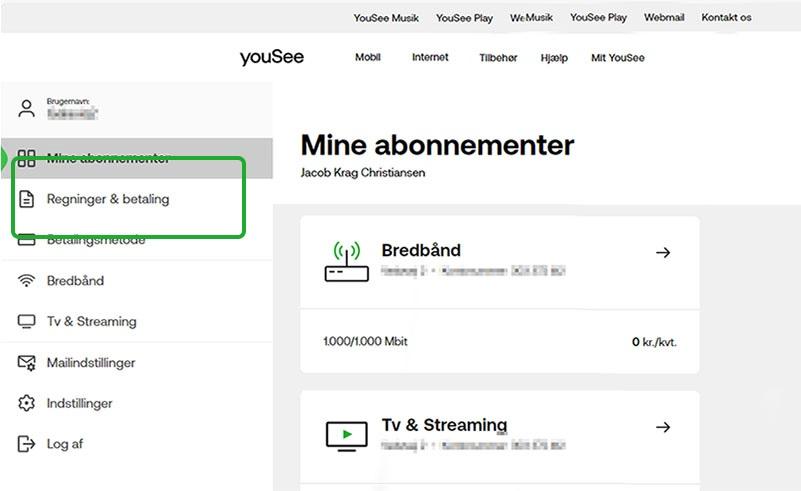Click the user profile icon in sidebar
The width and height of the screenshot is (801, 491).
(27, 108)
